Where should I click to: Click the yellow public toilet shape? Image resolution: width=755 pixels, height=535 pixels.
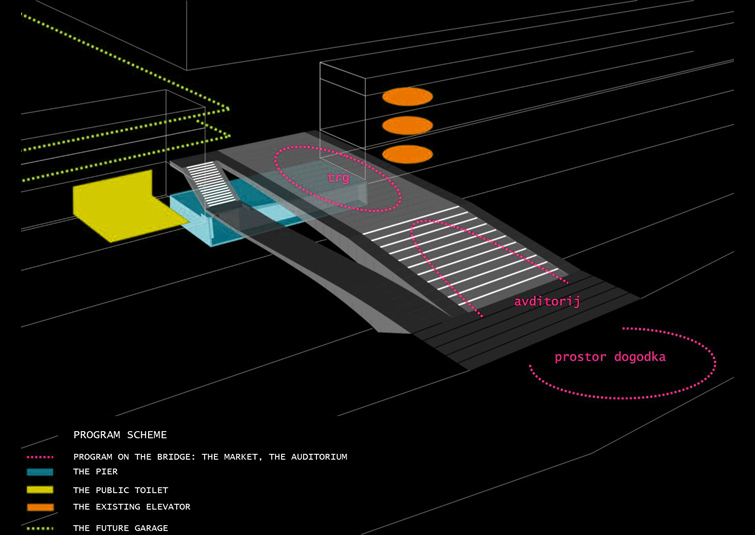(110, 208)
